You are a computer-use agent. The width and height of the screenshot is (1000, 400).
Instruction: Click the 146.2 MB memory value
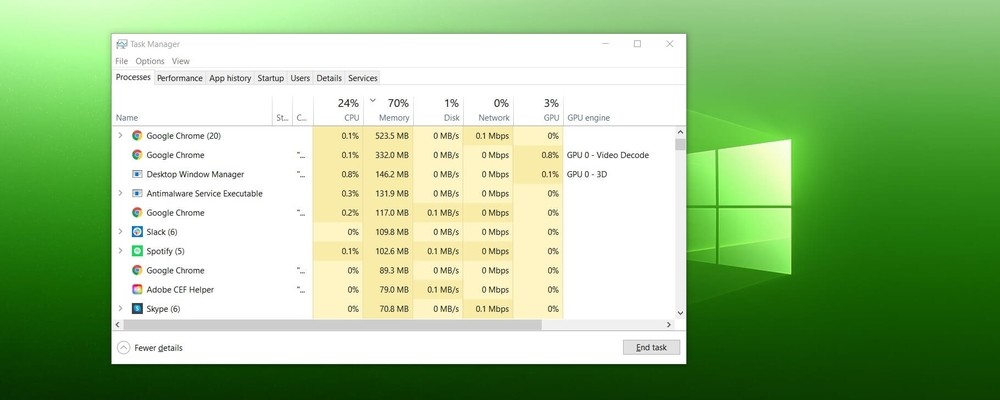coord(392,174)
